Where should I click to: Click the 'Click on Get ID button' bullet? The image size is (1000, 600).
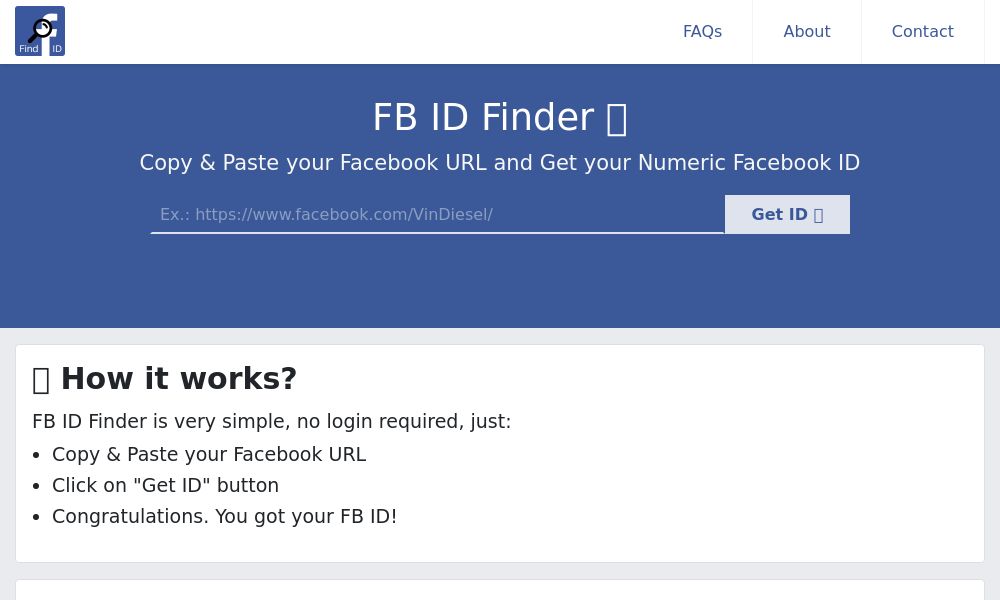[165, 485]
